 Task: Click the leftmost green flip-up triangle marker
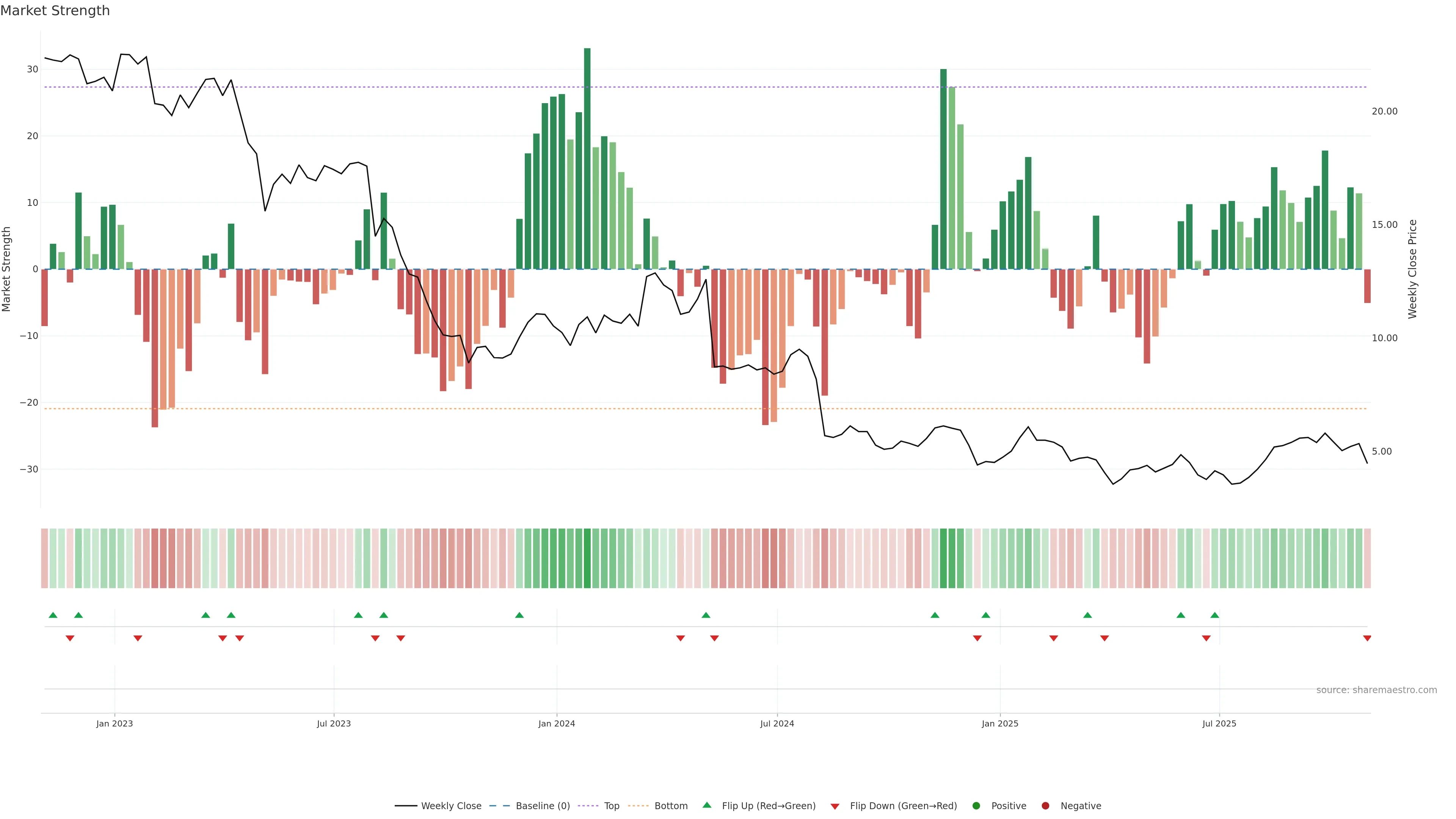(53, 615)
